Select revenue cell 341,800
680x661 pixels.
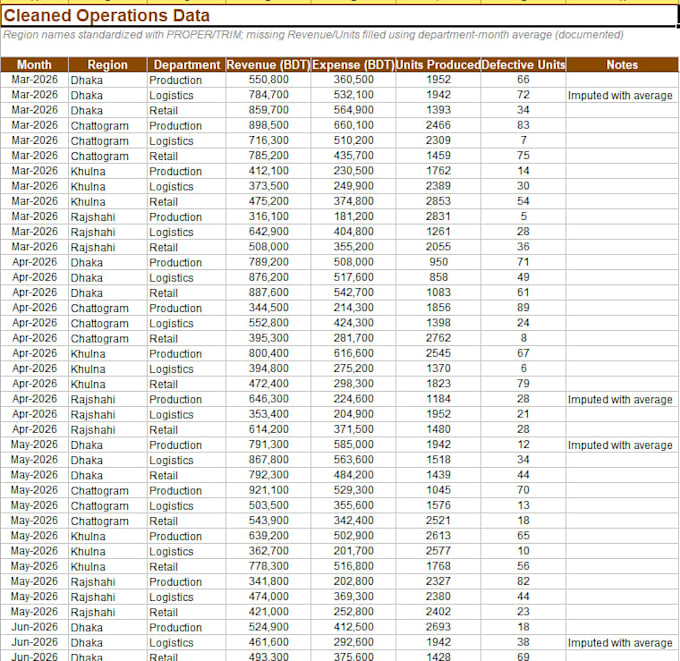[x=268, y=581]
